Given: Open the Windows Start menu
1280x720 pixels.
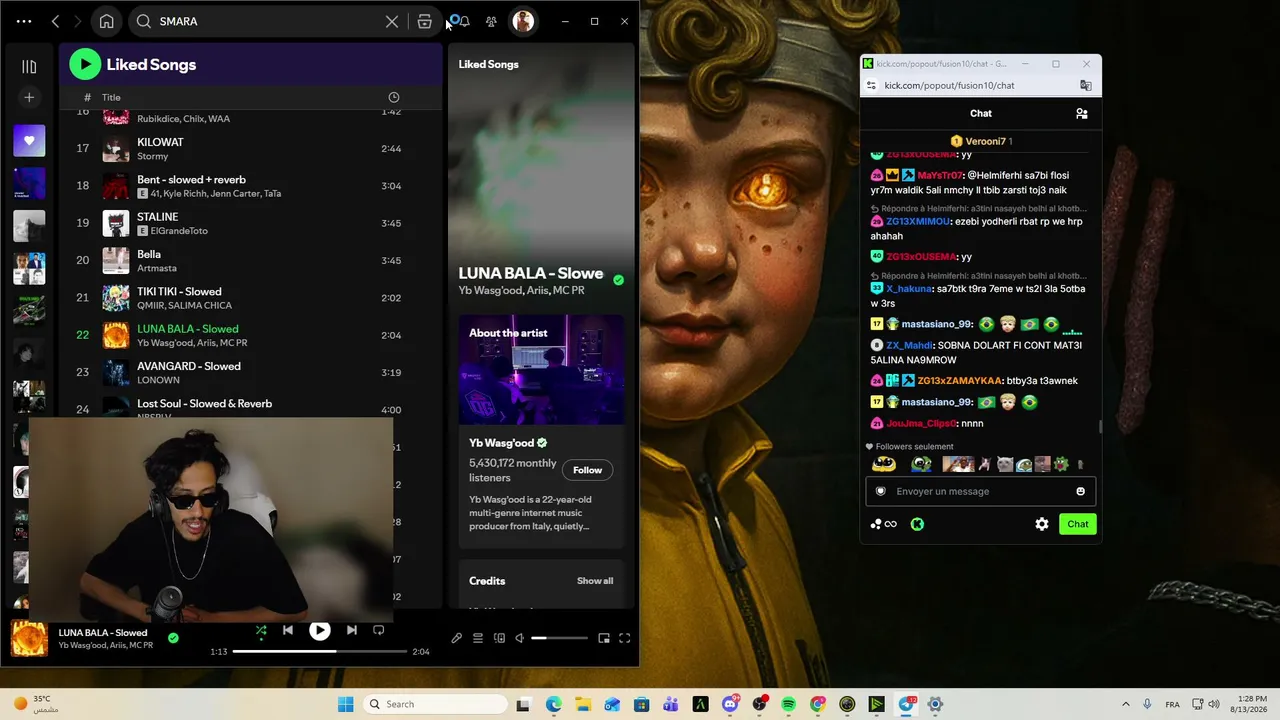Looking at the screenshot, I should tap(345, 704).
